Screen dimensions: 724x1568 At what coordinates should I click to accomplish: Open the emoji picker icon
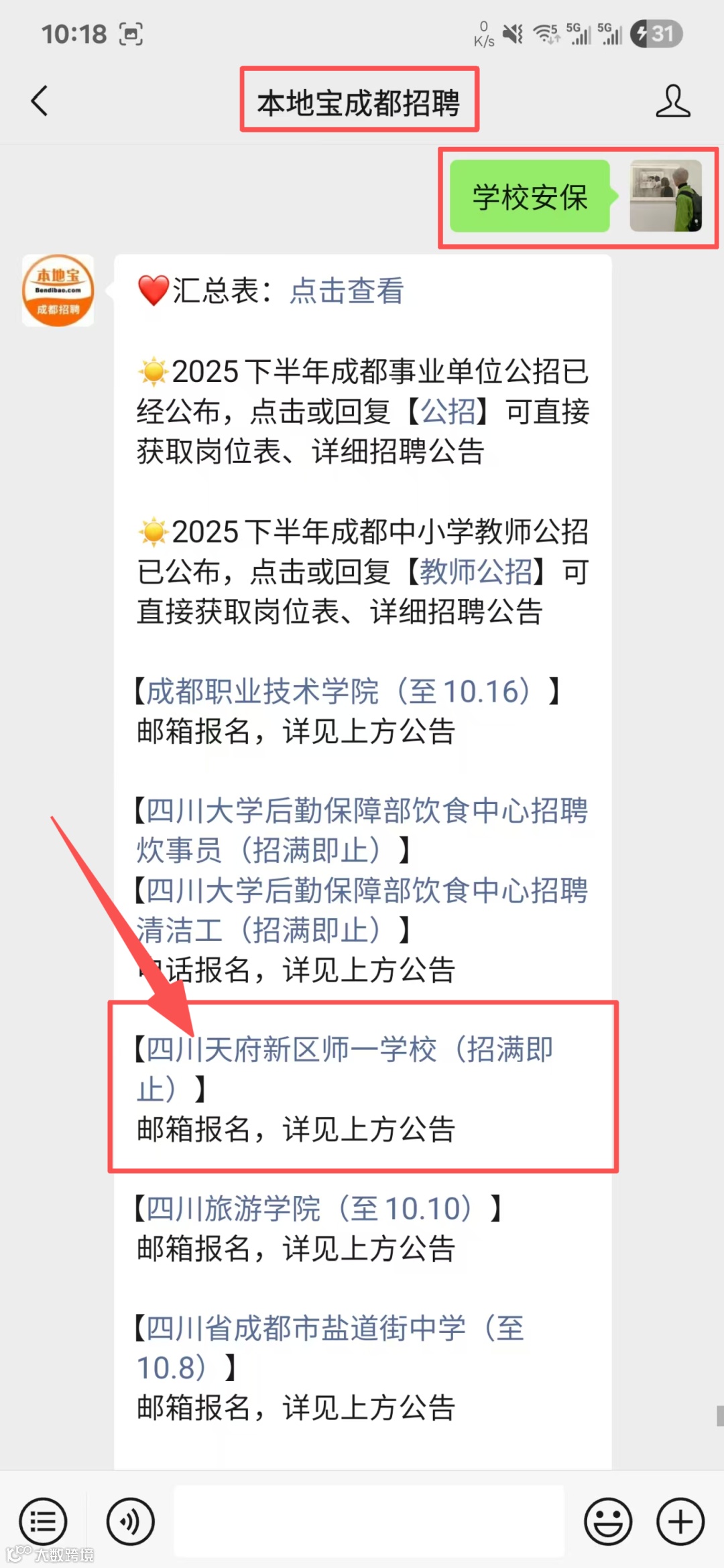click(608, 1522)
